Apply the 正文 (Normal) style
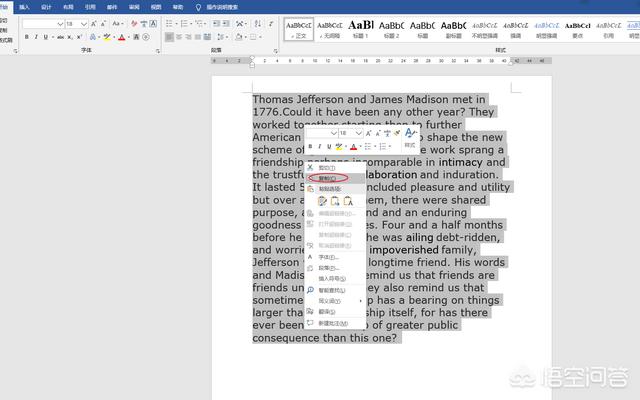The width and height of the screenshot is (640, 400). click(298, 28)
